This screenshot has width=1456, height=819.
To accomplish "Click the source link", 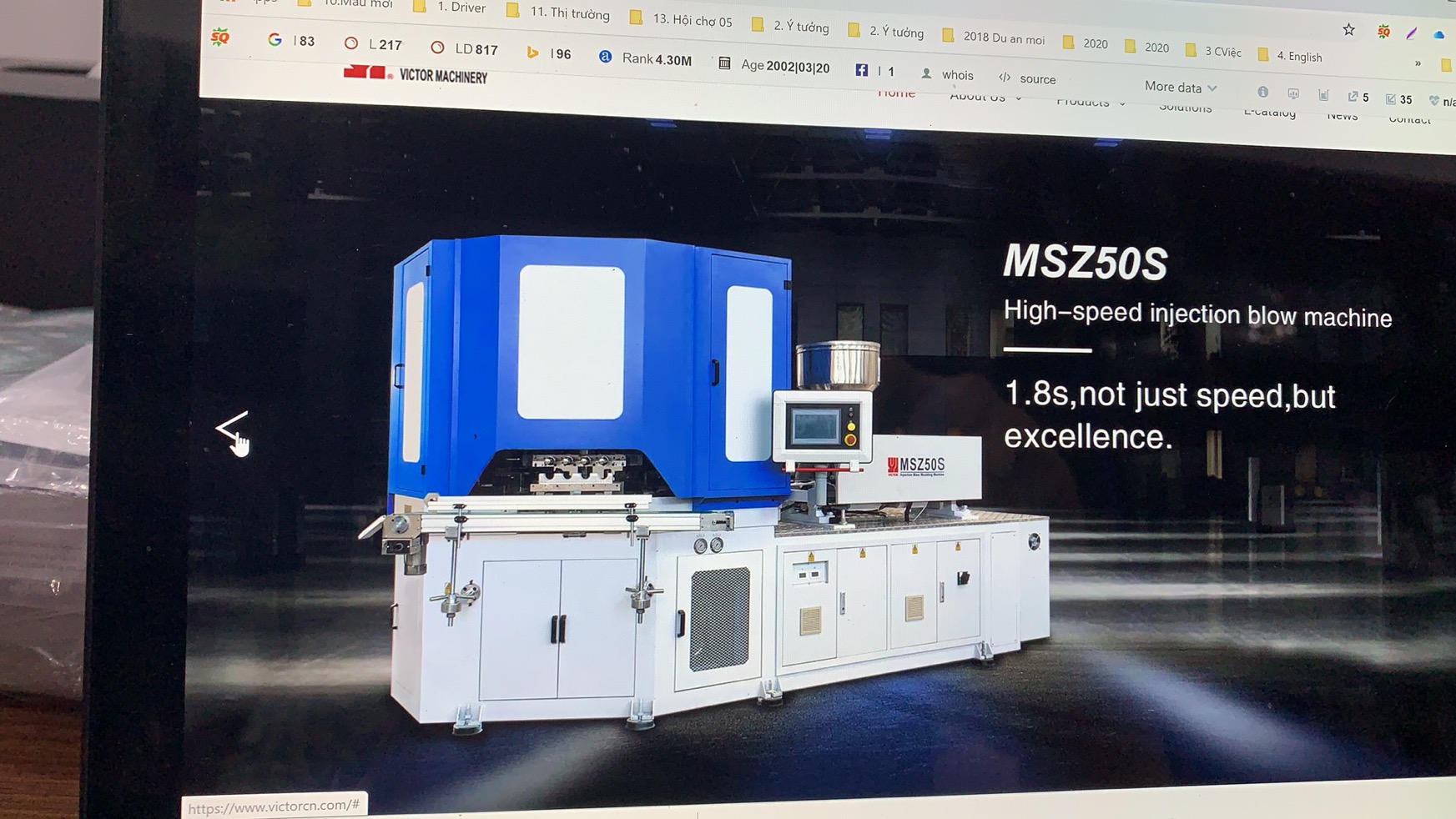I will point(1037,79).
